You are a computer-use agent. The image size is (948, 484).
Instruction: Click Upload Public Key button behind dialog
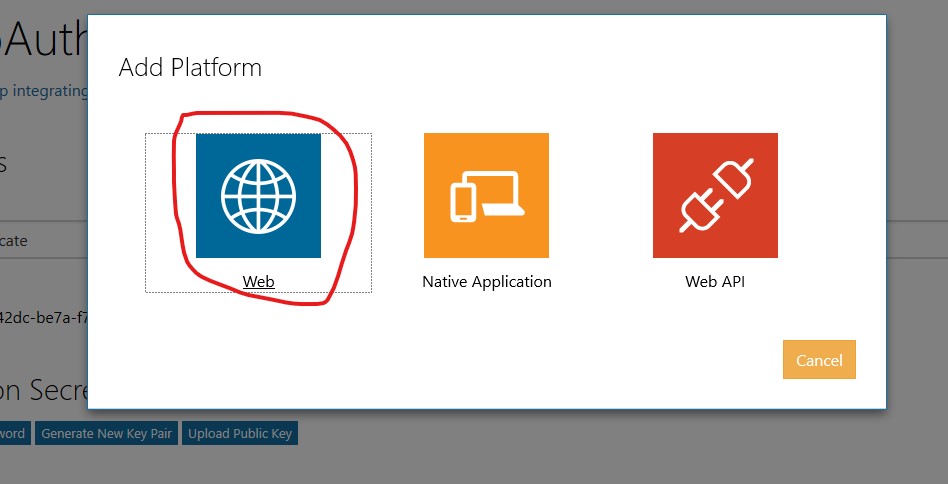(x=240, y=433)
